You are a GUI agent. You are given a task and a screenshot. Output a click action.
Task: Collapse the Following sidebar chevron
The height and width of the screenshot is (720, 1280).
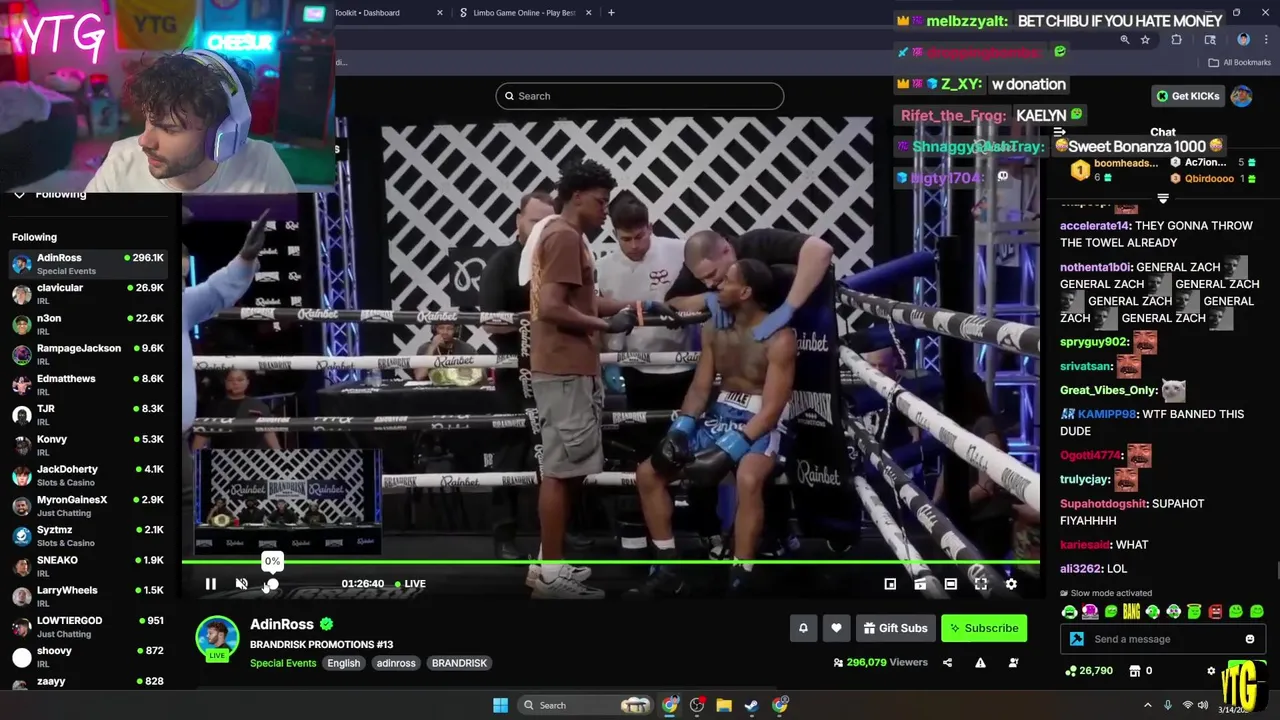point(19,194)
